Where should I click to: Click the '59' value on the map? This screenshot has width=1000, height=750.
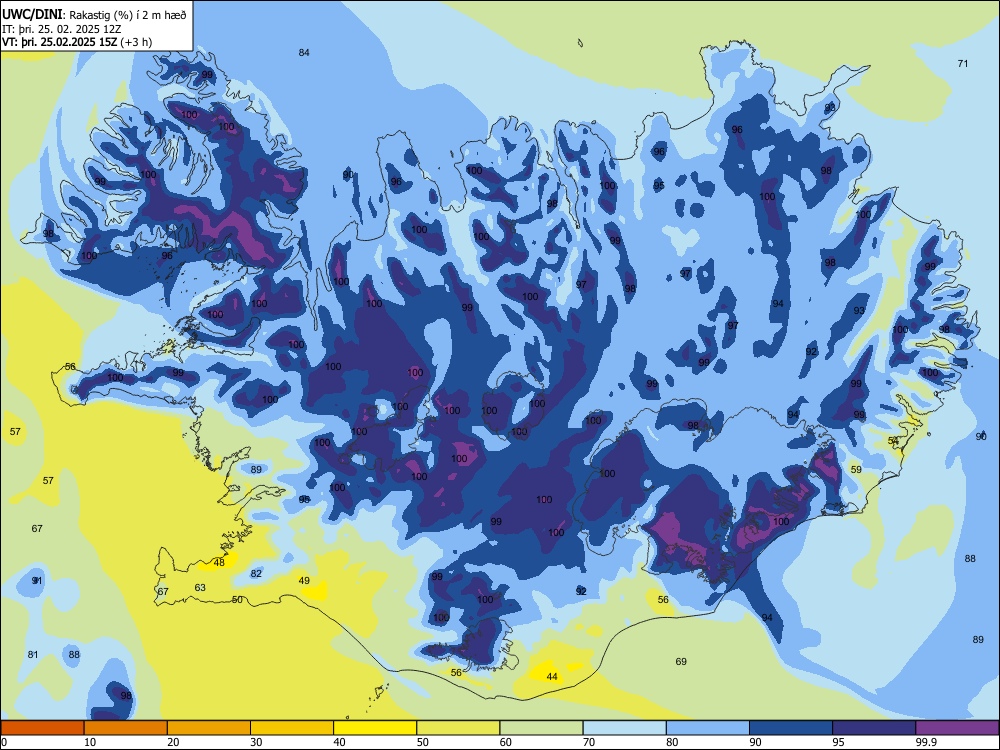(857, 469)
